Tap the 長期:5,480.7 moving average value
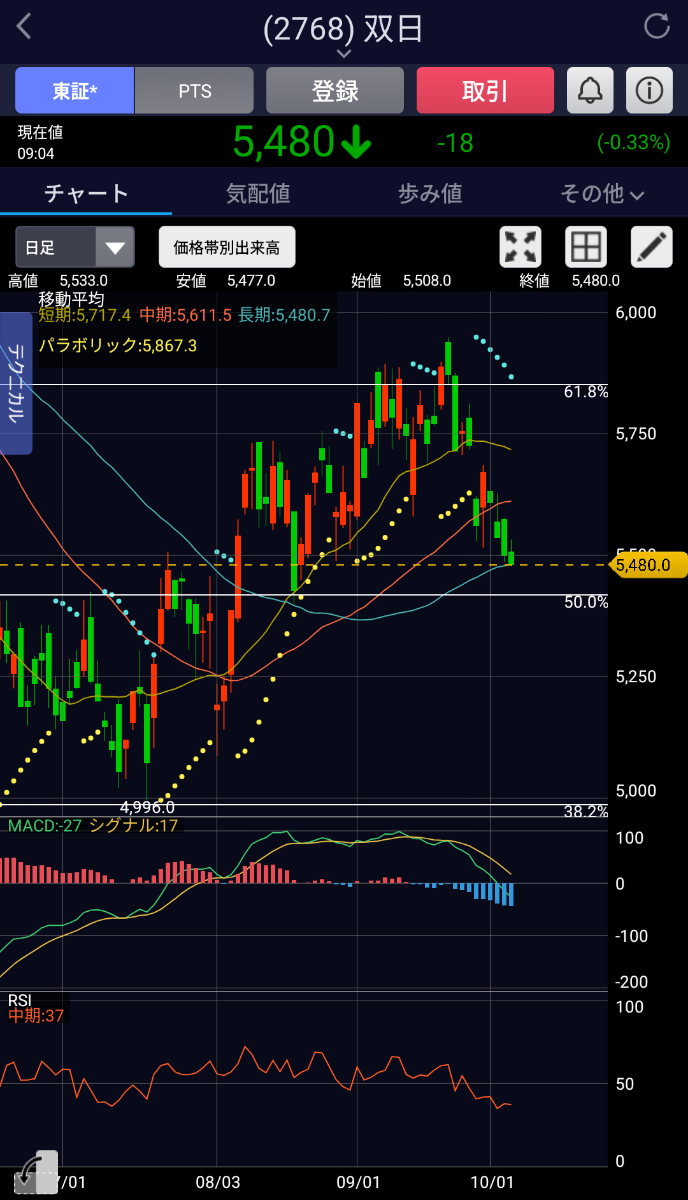Image resolution: width=688 pixels, height=1200 pixels. 284,315
